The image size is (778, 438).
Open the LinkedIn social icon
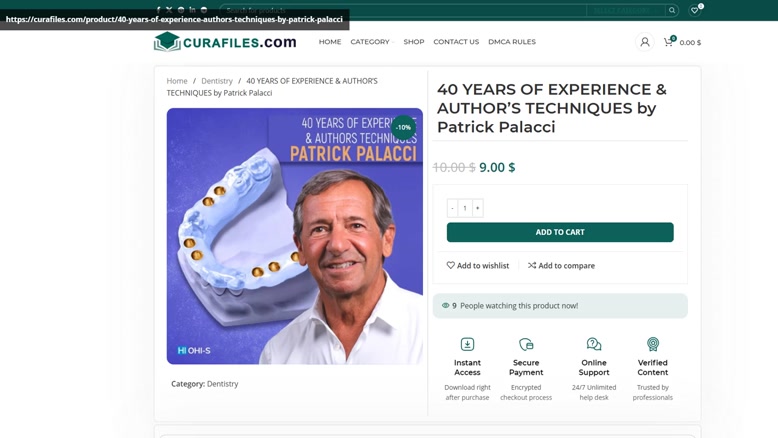pos(192,9)
